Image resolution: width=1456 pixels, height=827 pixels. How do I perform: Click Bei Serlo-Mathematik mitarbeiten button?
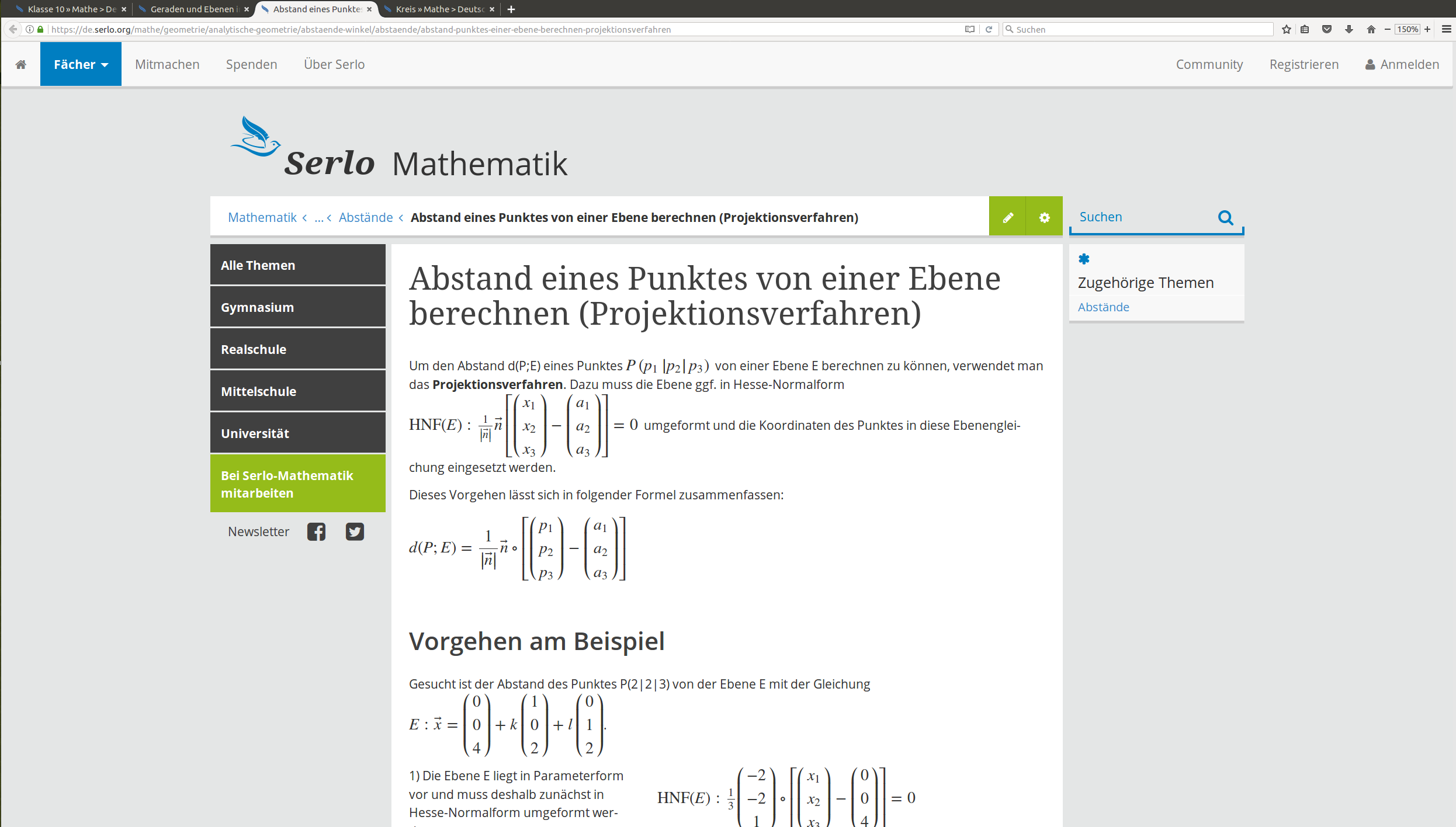pyautogui.click(x=297, y=484)
